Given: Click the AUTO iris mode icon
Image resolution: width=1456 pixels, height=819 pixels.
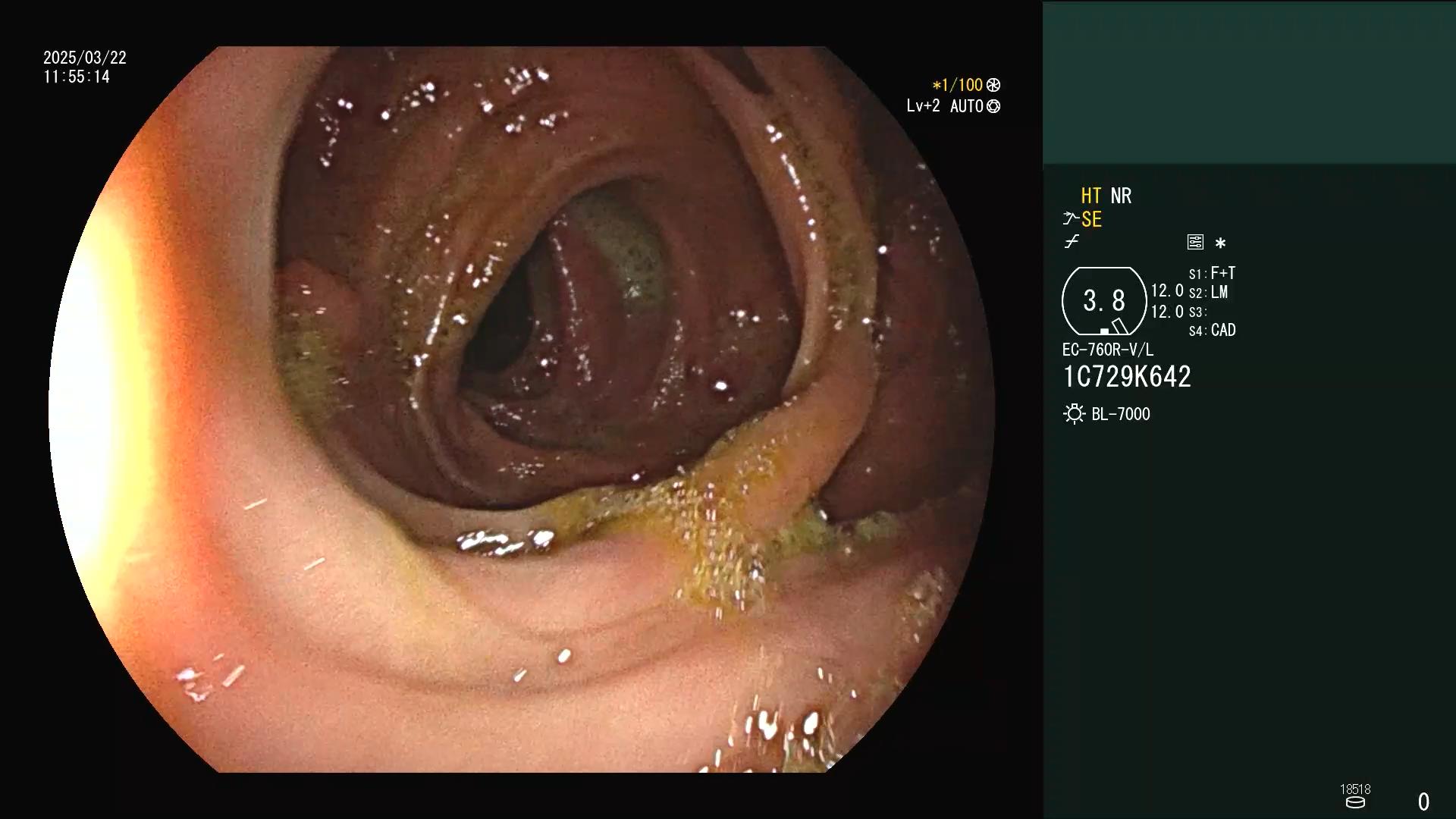Looking at the screenshot, I should point(993,106).
